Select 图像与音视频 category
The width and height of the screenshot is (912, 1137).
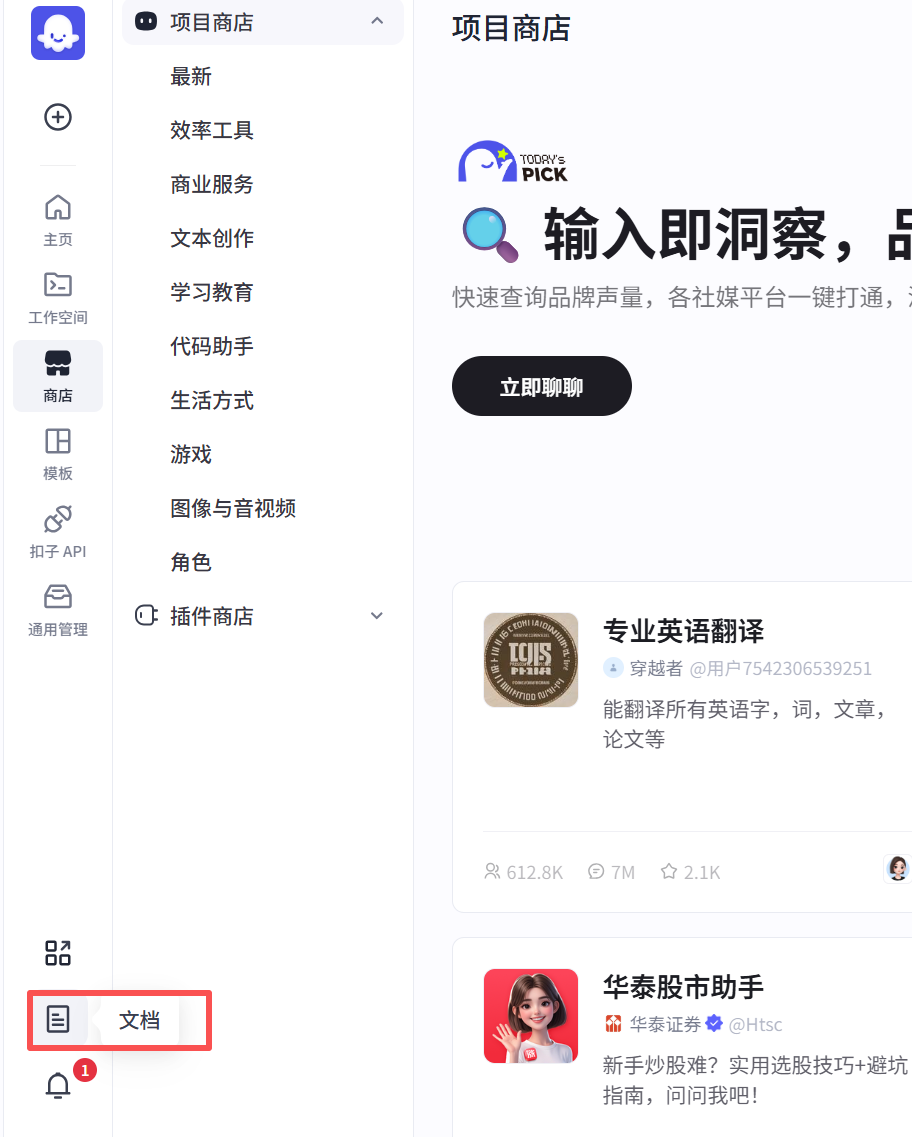233,509
